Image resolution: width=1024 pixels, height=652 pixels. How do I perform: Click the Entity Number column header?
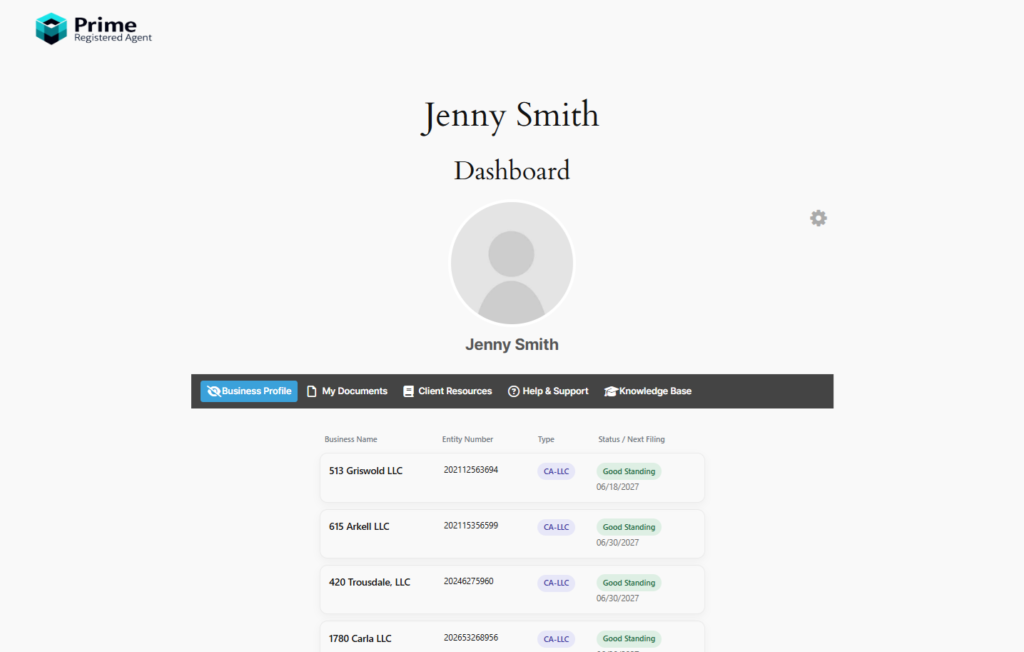[468, 439]
